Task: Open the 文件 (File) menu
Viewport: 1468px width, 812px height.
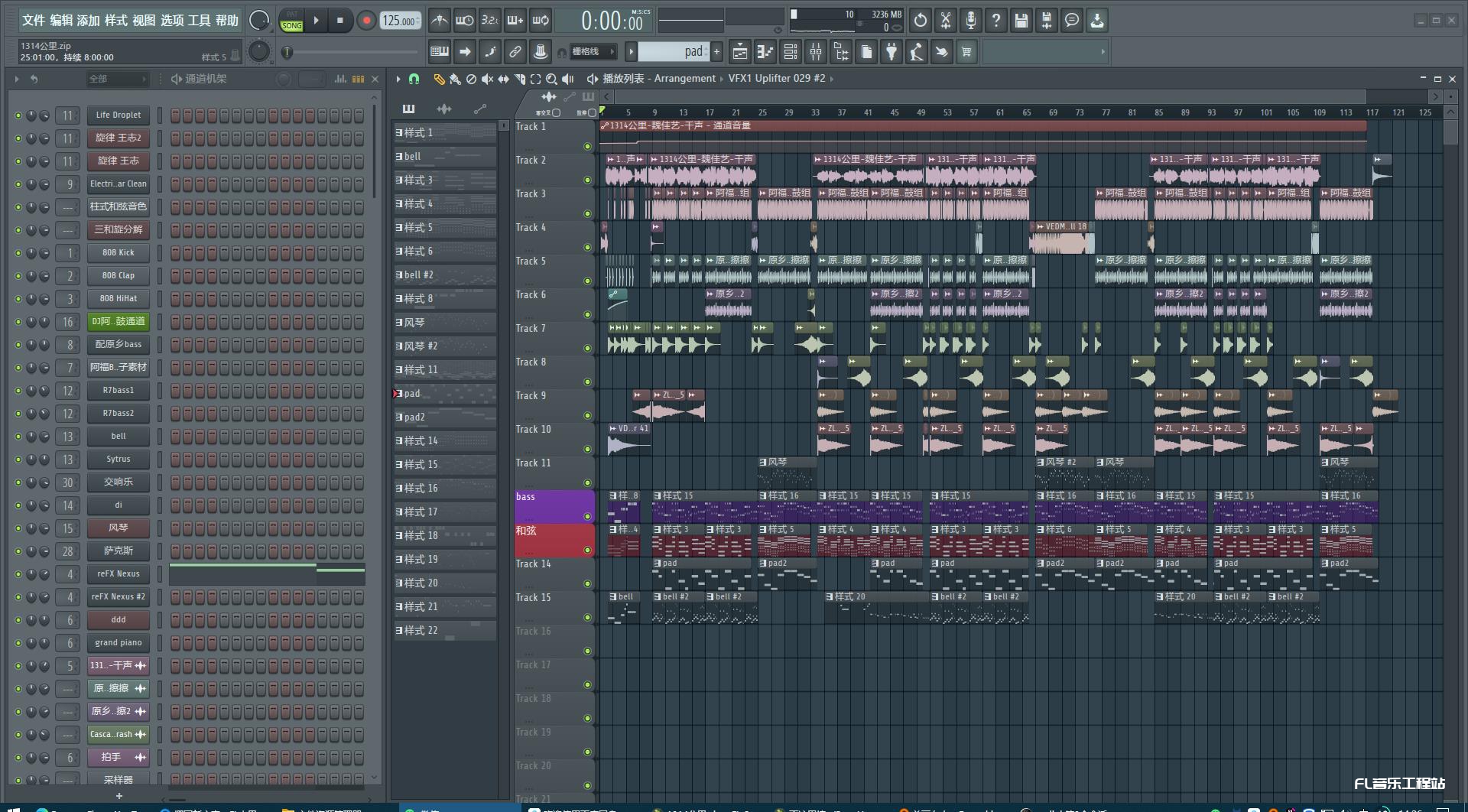Action: point(33,21)
